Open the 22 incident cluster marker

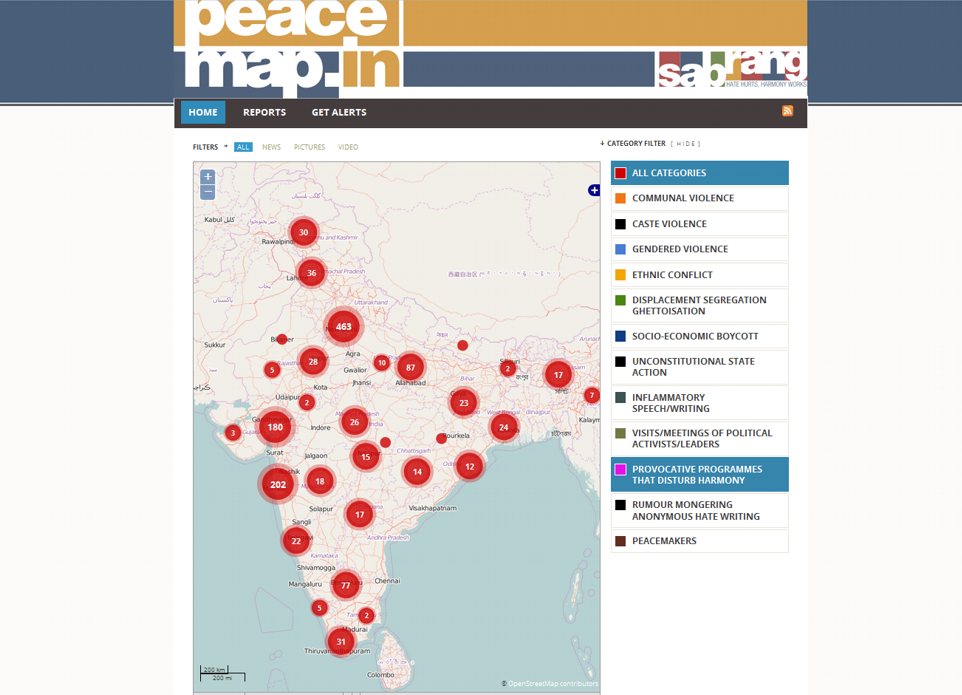(296, 541)
